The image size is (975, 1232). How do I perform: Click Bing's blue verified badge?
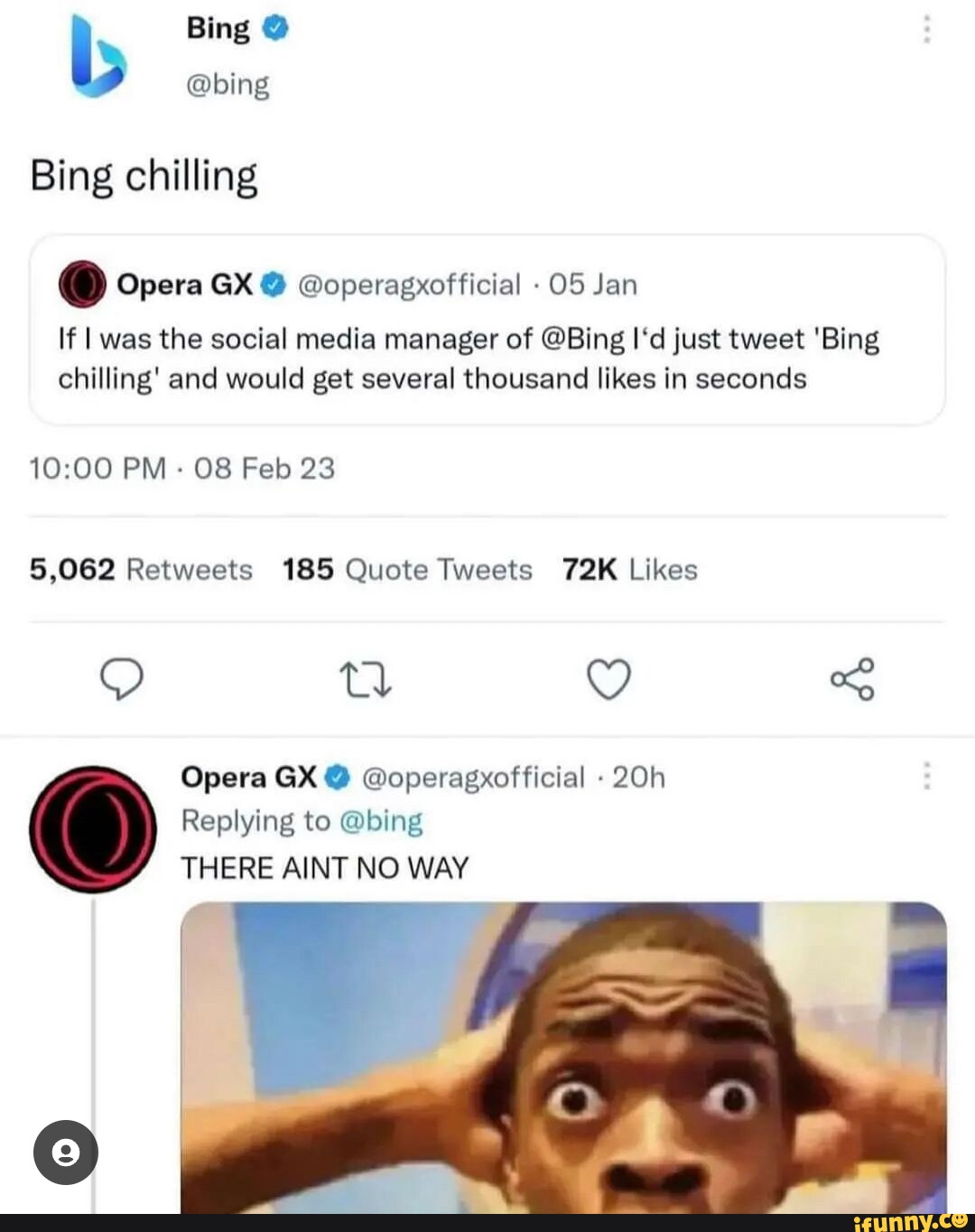click(273, 27)
